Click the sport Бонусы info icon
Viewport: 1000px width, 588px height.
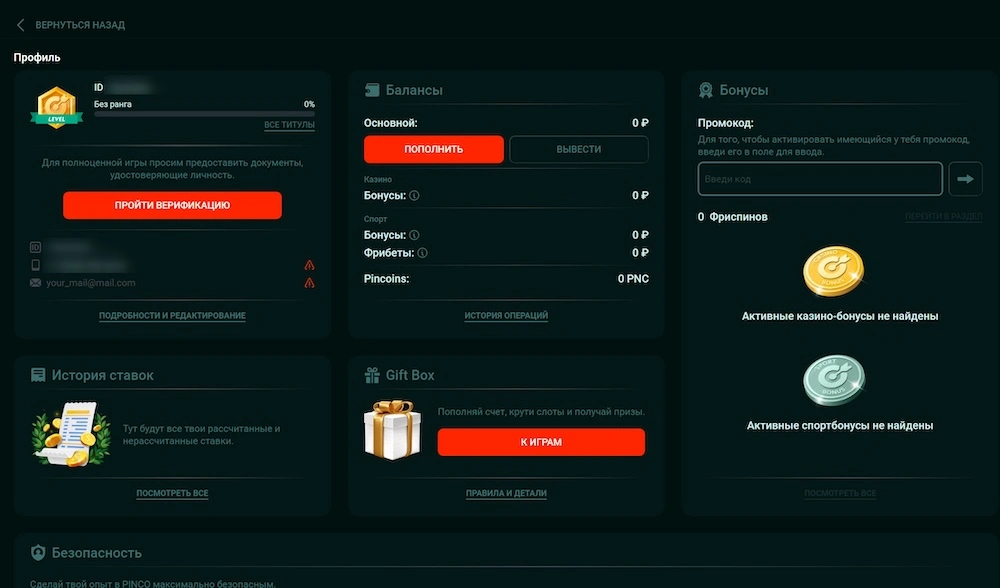414,235
